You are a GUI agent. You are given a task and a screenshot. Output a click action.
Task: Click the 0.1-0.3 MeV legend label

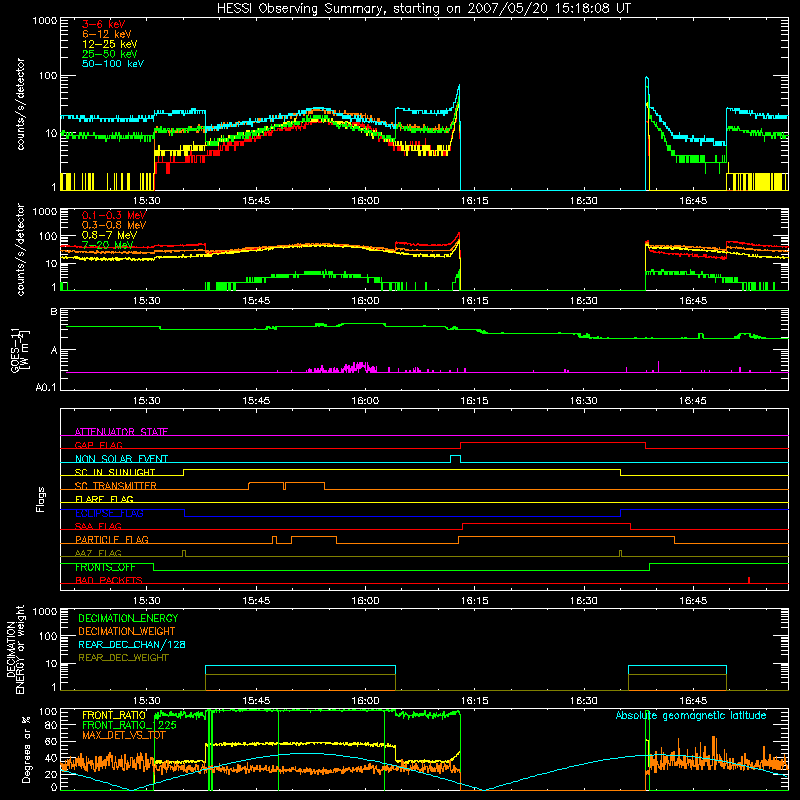[113, 215]
